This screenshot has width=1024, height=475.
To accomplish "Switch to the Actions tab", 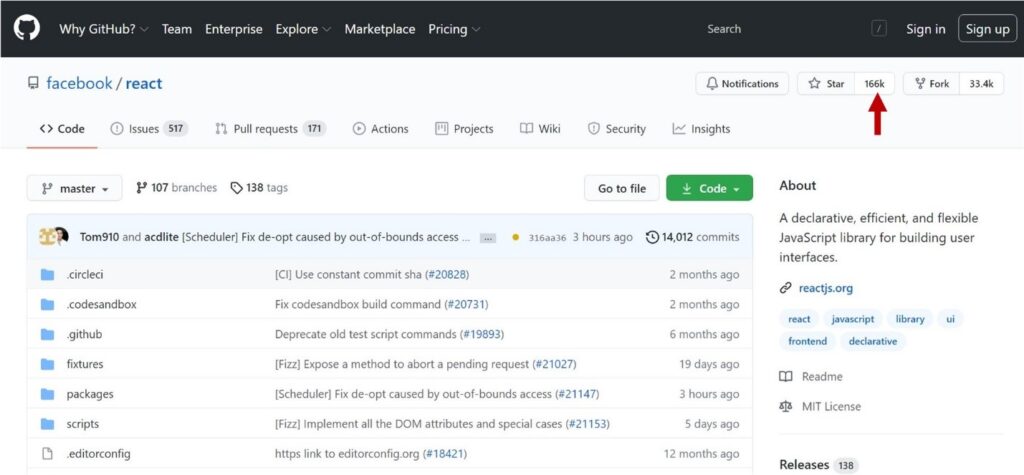I will (x=381, y=129).
